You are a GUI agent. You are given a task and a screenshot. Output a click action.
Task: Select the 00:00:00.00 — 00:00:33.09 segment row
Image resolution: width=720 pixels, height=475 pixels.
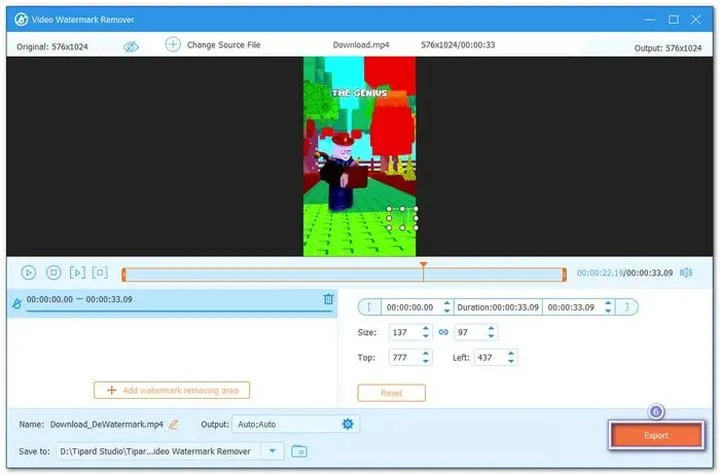click(150, 300)
